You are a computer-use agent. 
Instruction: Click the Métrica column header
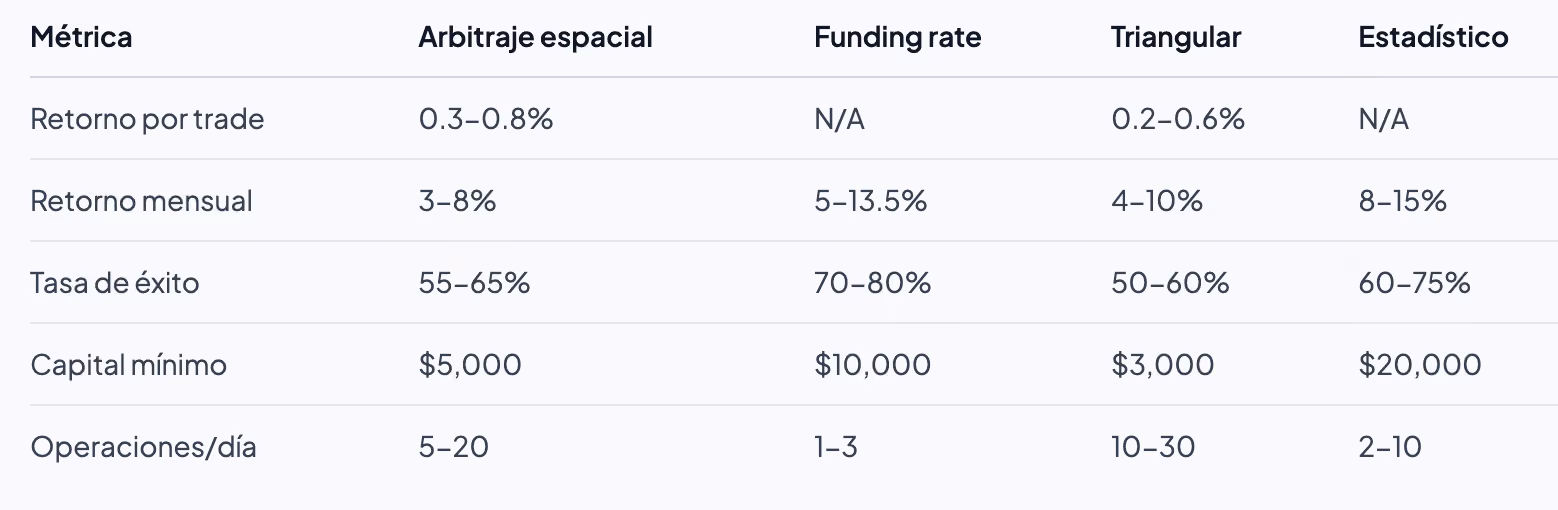click(x=81, y=37)
